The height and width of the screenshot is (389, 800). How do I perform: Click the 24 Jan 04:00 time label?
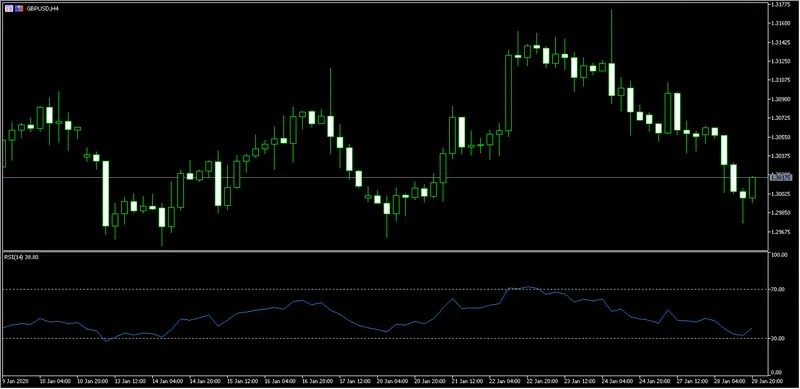point(616,381)
